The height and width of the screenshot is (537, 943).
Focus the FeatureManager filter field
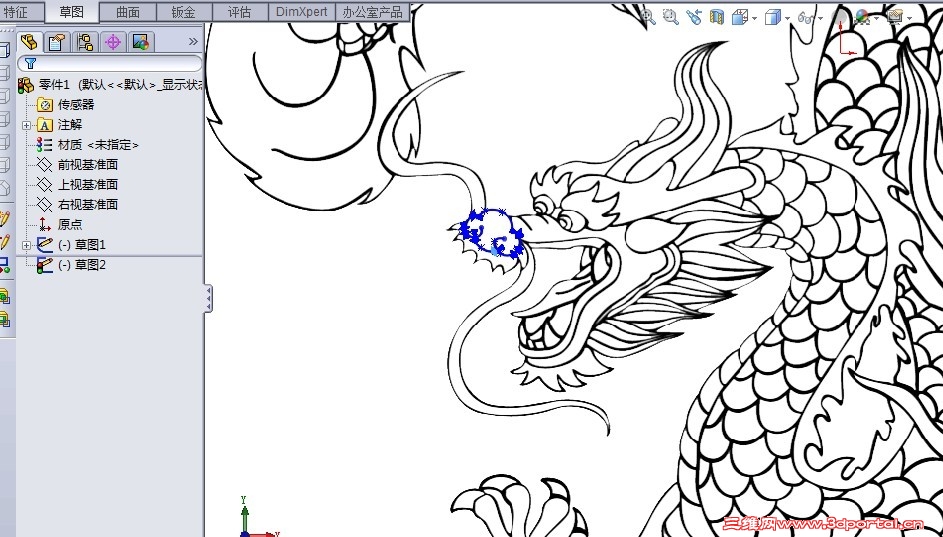click(x=110, y=63)
